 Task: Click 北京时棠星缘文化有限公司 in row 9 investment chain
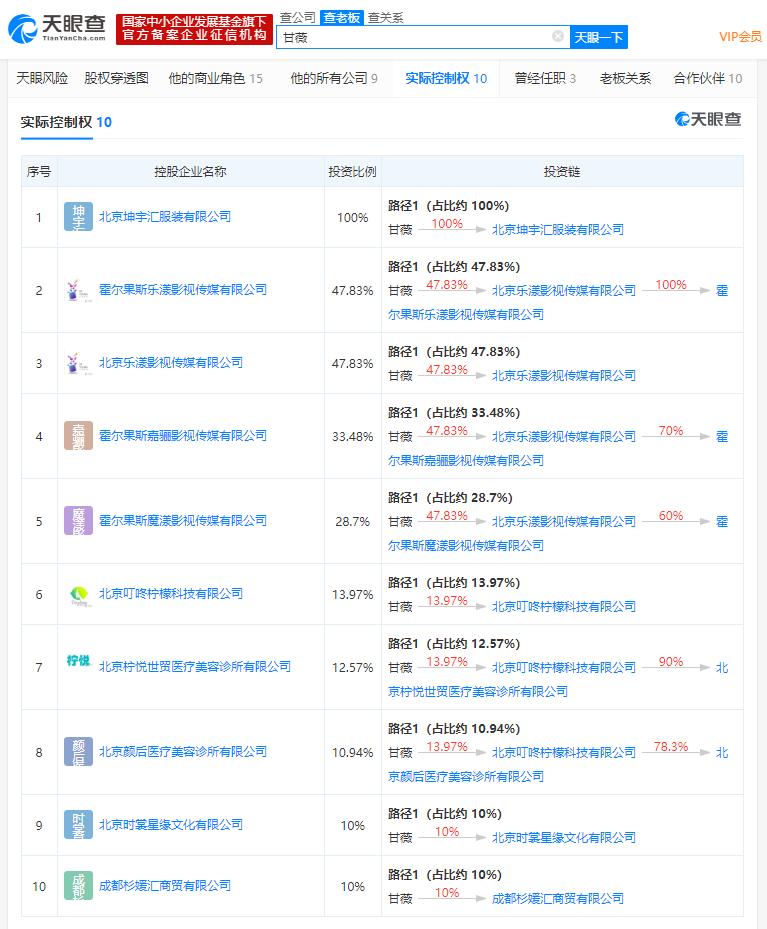point(564,838)
